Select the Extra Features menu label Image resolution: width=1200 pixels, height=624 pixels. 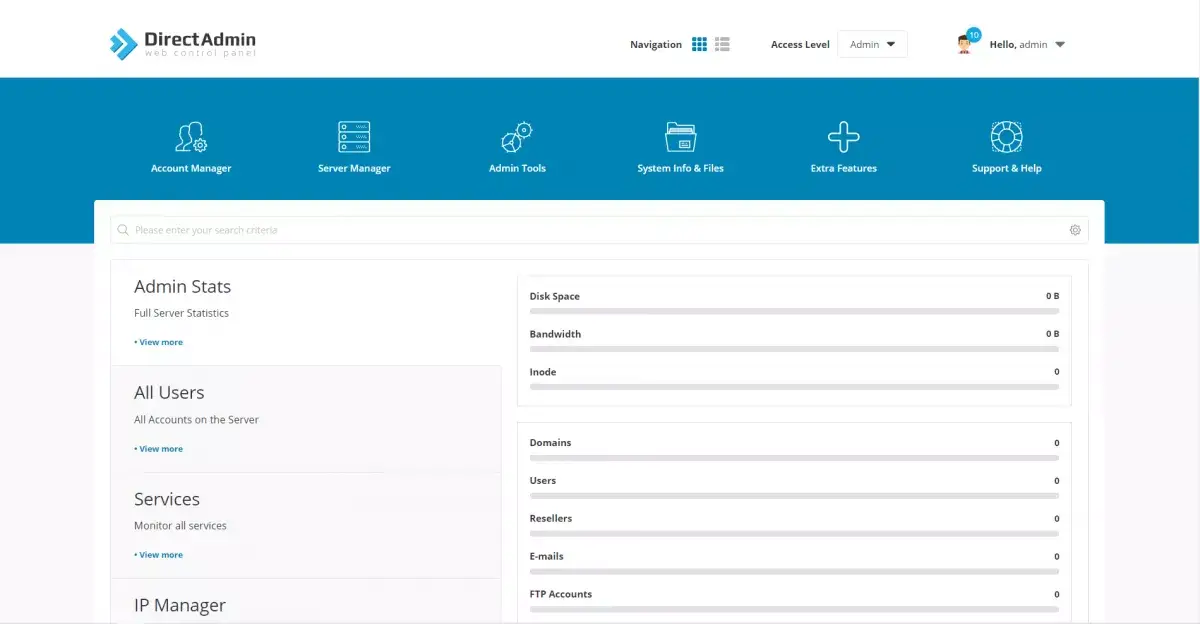click(843, 168)
